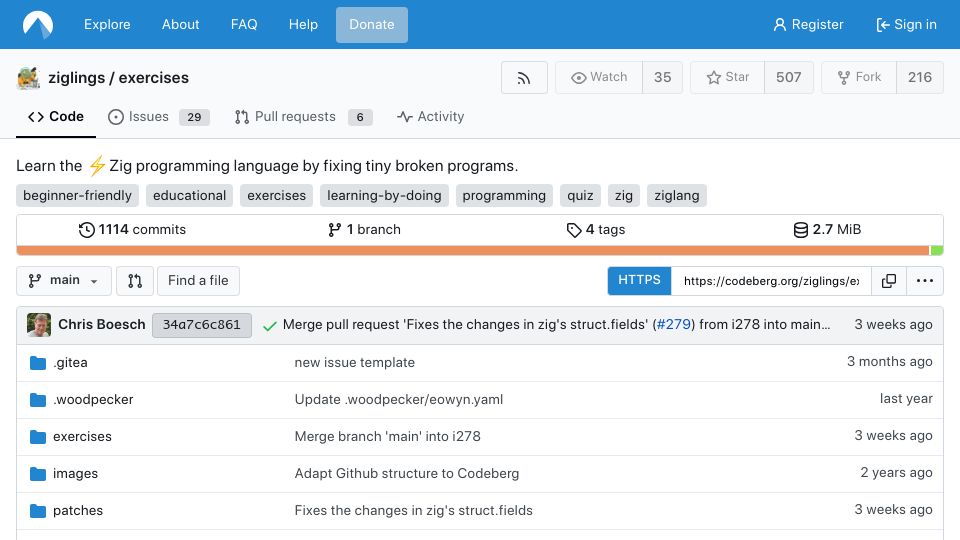
Task: Open the zig topic tag
Action: (624, 196)
